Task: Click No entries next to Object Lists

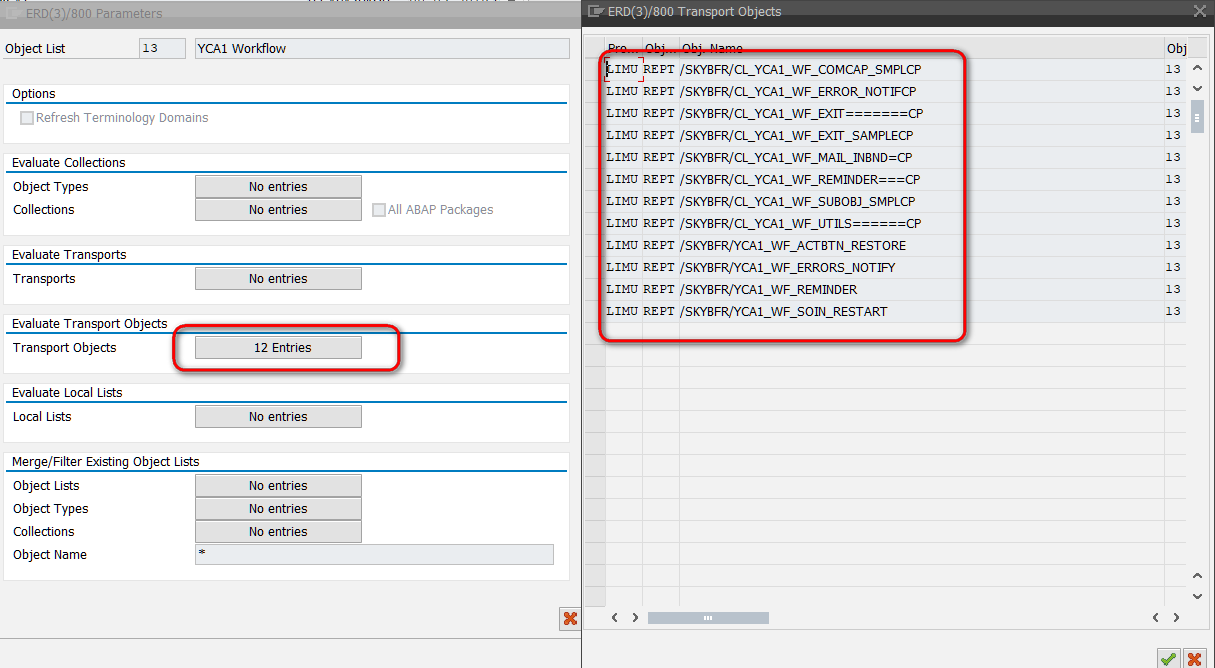Action: (278, 485)
